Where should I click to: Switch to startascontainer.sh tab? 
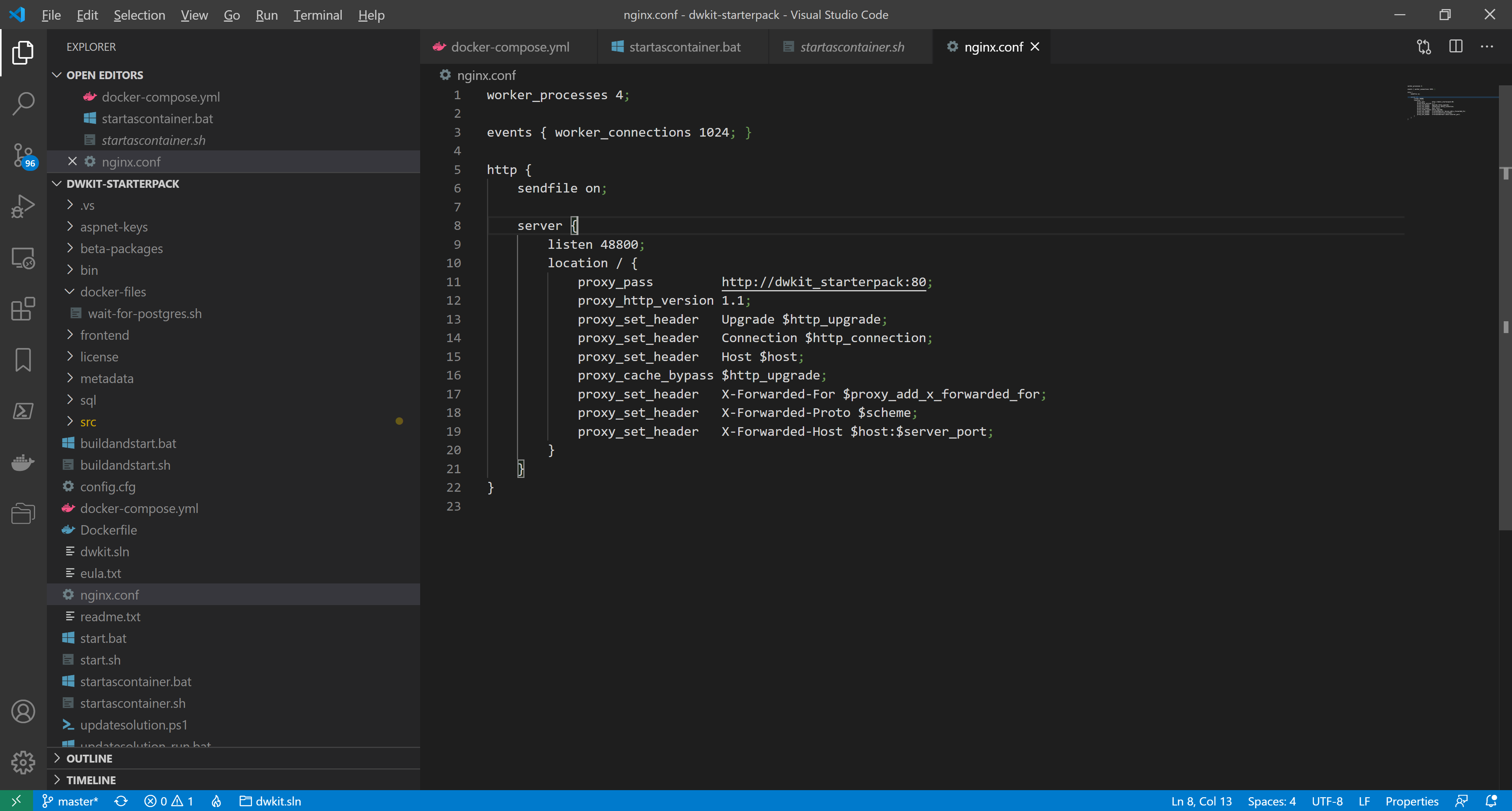(851, 47)
